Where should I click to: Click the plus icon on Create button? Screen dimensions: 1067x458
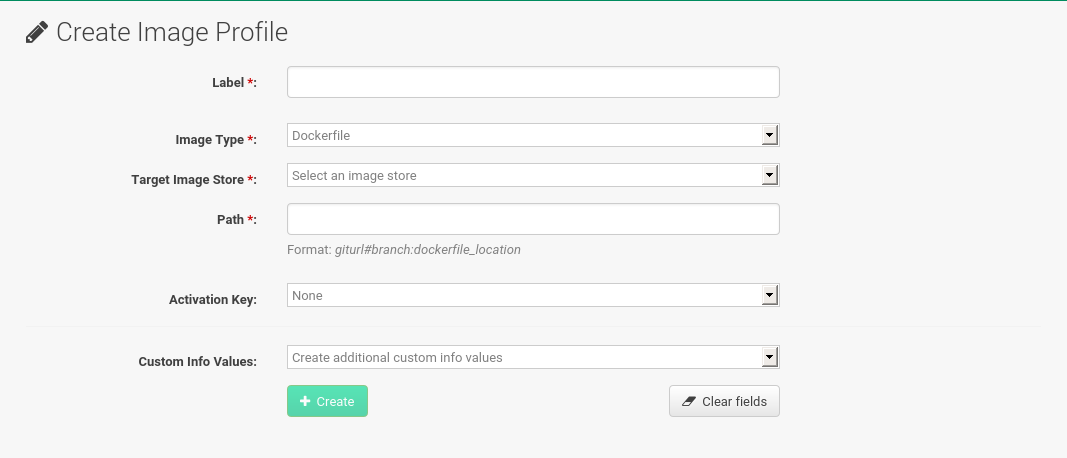tap(304, 401)
